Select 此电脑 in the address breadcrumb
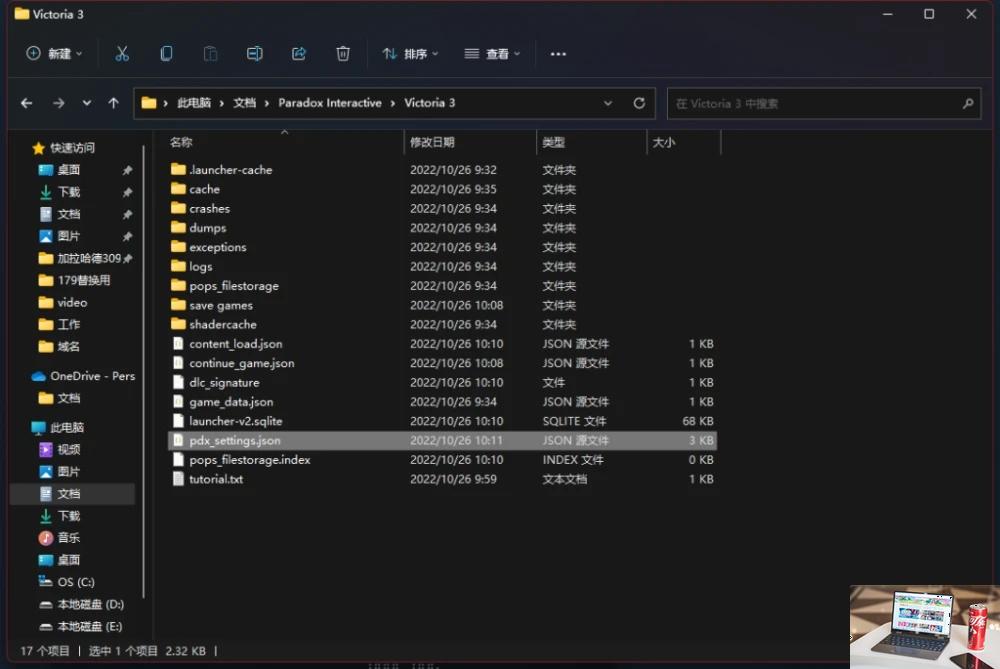 194,103
